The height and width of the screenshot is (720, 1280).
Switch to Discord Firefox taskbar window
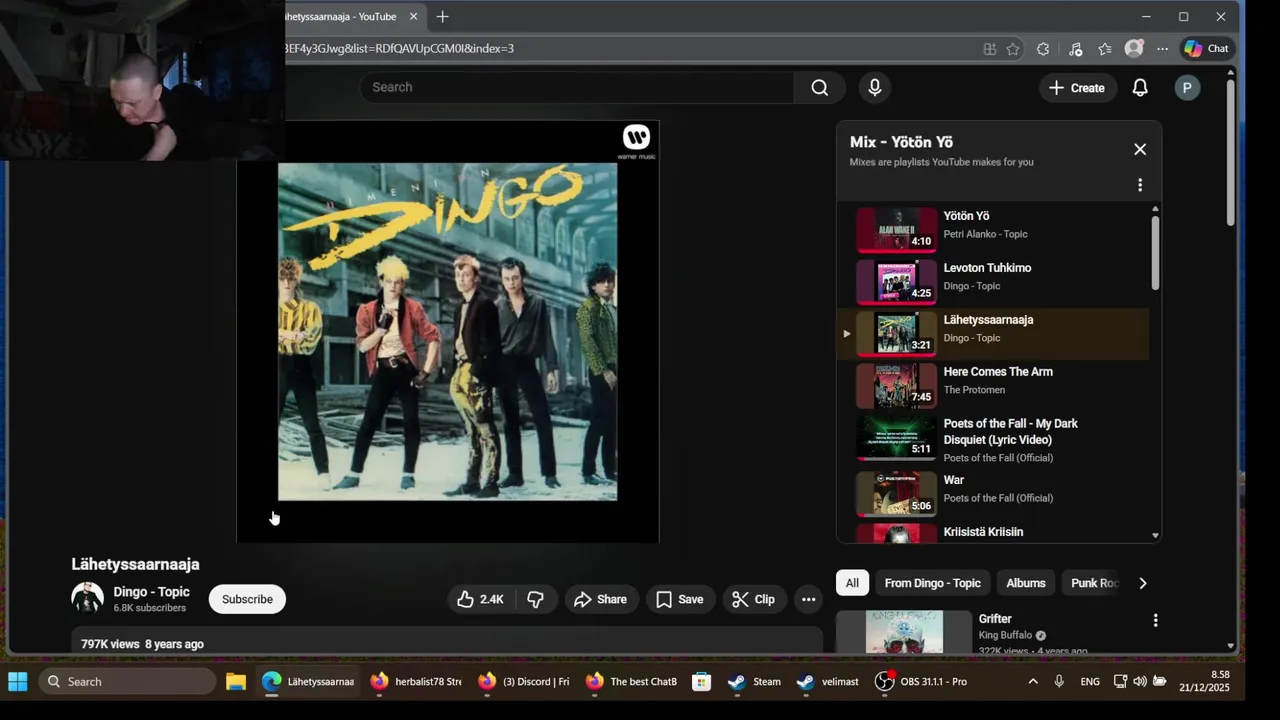[524, 681]
